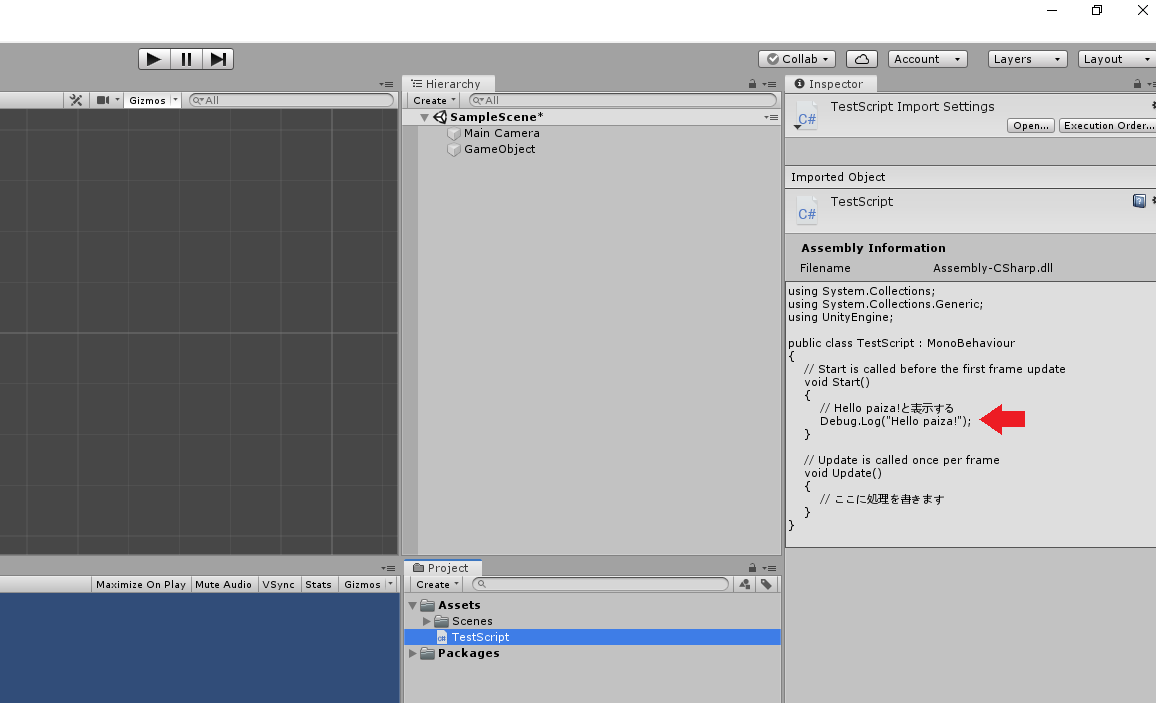Open the Layout dropdown
The width and height of the screenshot is (1156, 703).
[x=1116, y=59]
